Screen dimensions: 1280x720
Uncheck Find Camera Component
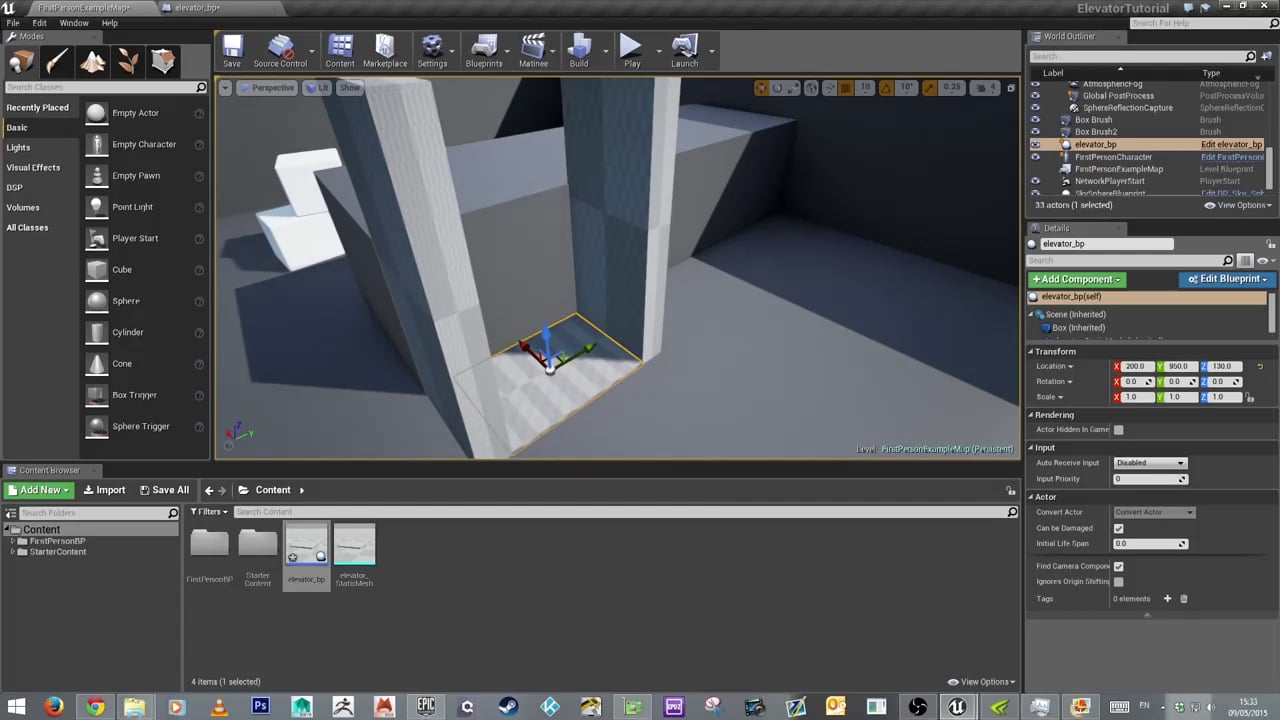(x=1118, y=566)
